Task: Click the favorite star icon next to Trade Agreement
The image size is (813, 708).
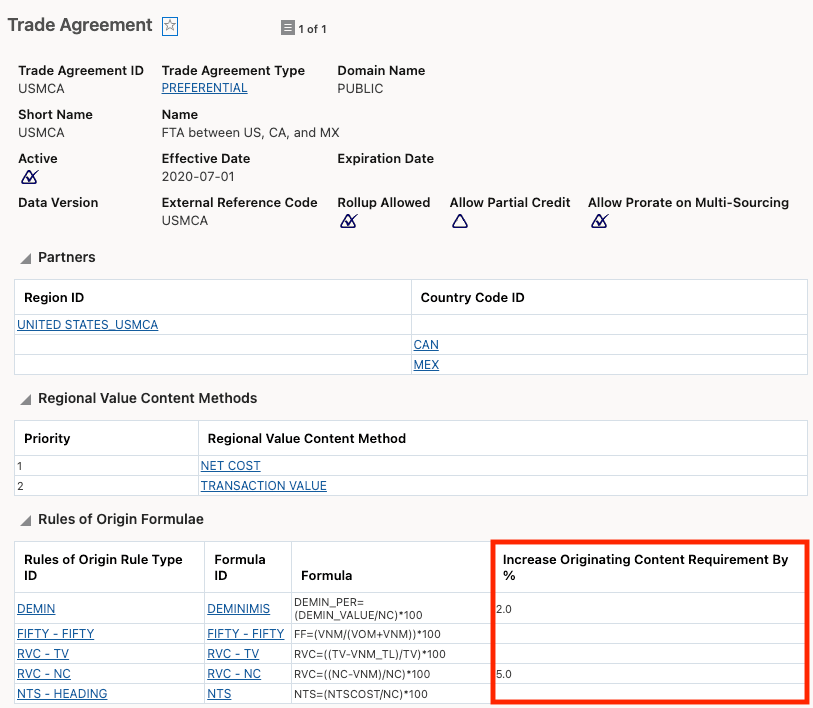Action: click(169, 26)
